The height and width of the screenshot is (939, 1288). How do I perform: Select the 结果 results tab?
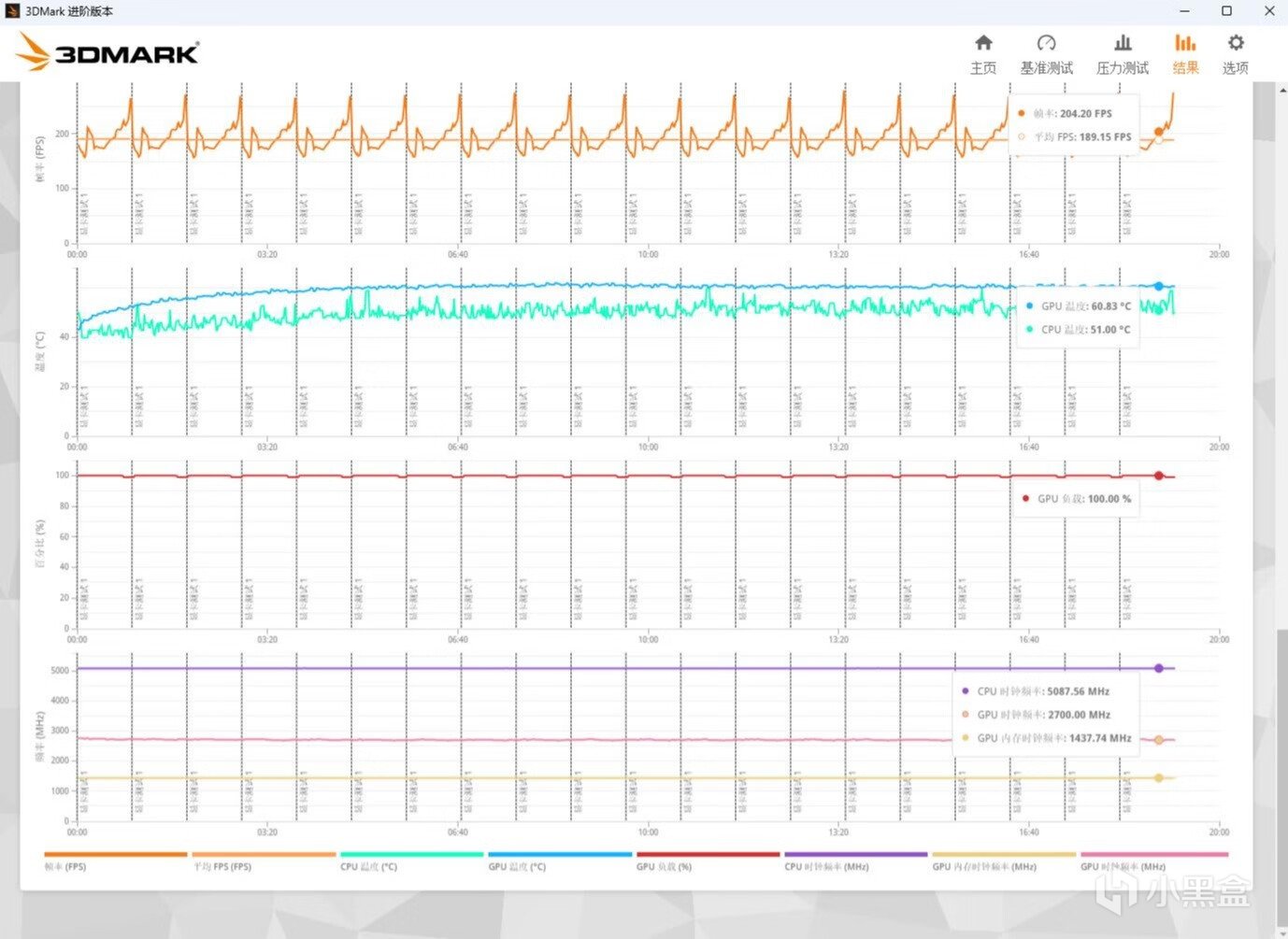(1185, 54)
